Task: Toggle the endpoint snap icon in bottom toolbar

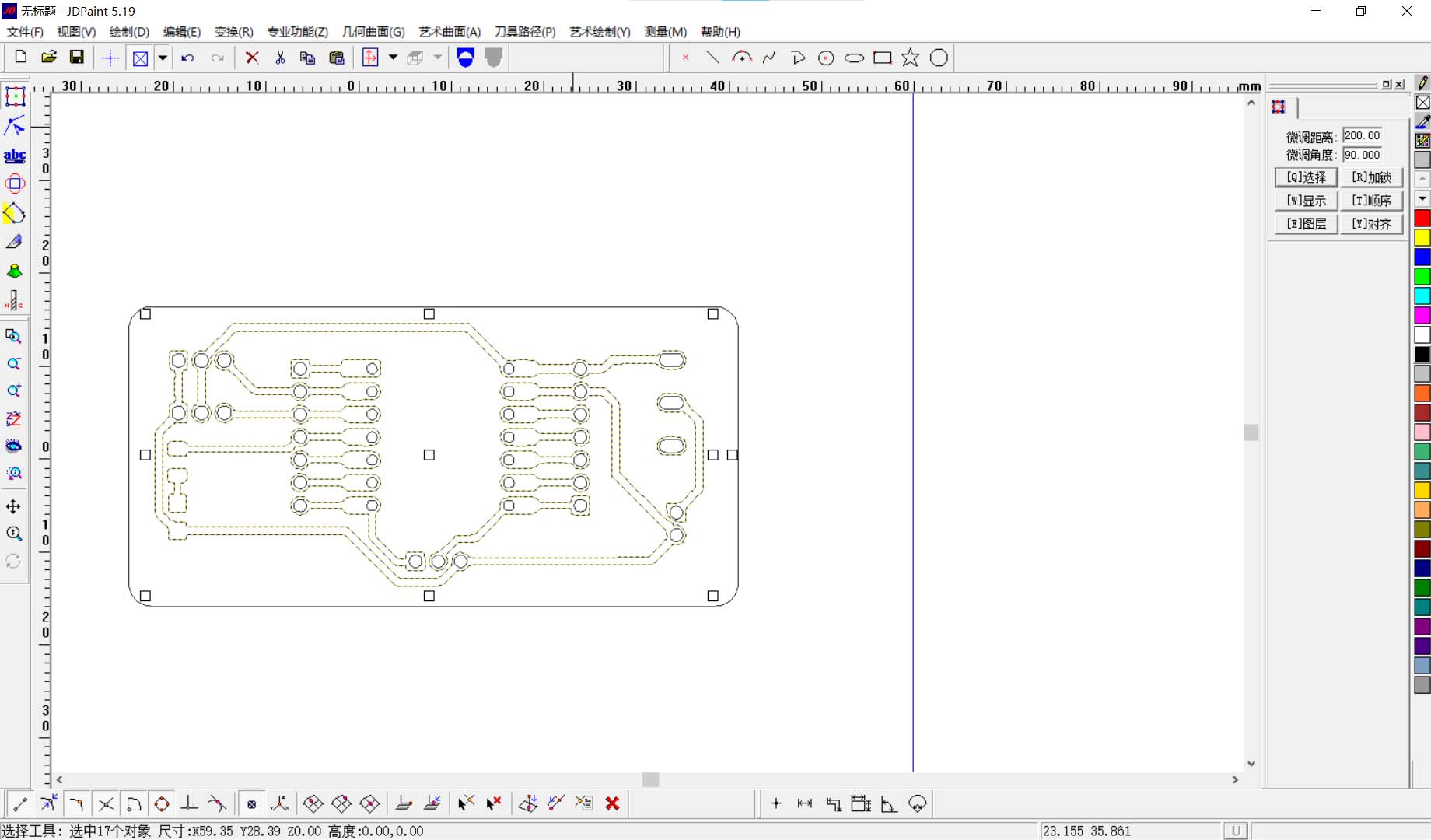Action: click(20, 803)
